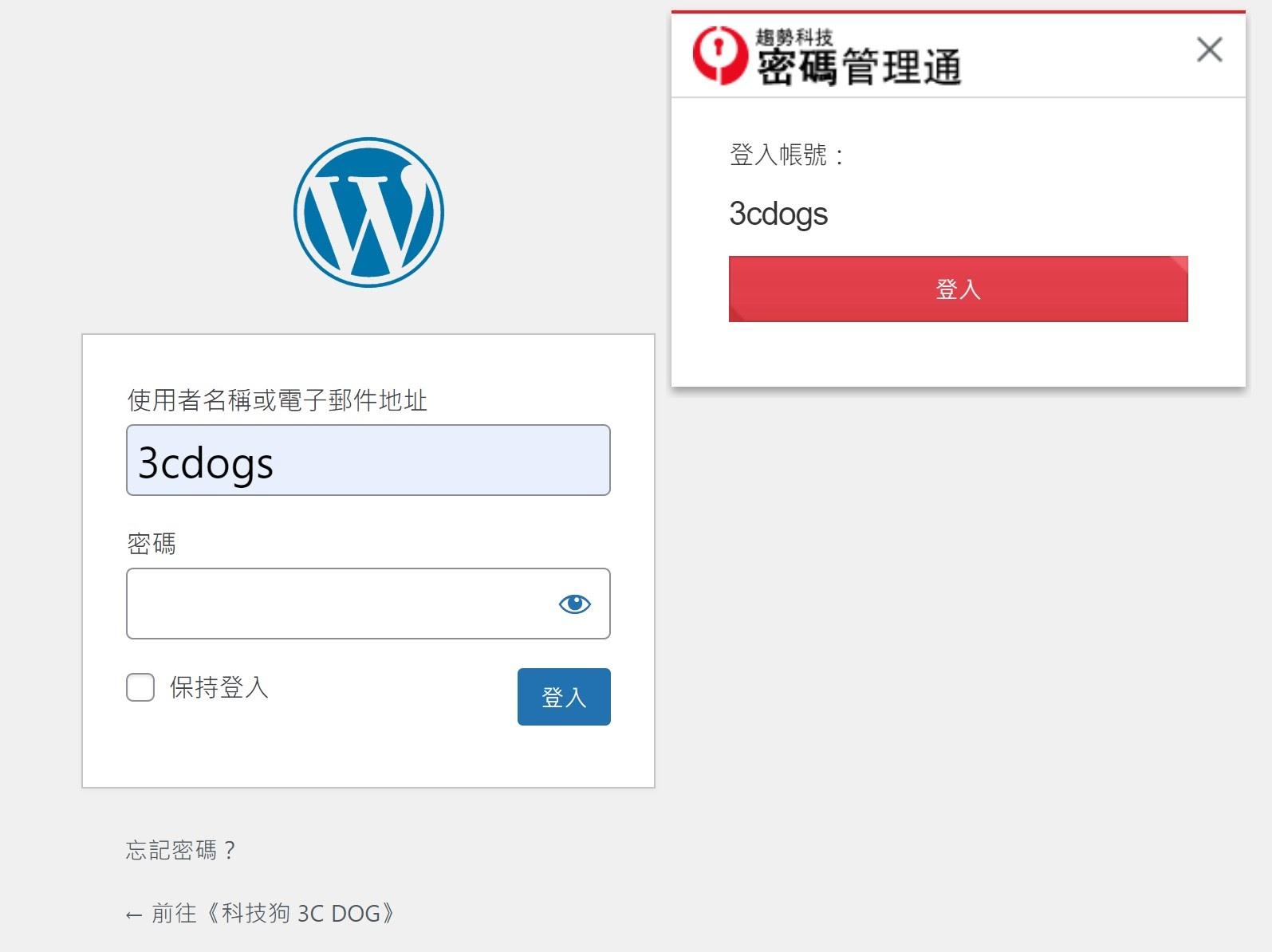Viewport: 1272px width, 952px height.
Task: Click the WordPress logo
Action: (368, 212)
